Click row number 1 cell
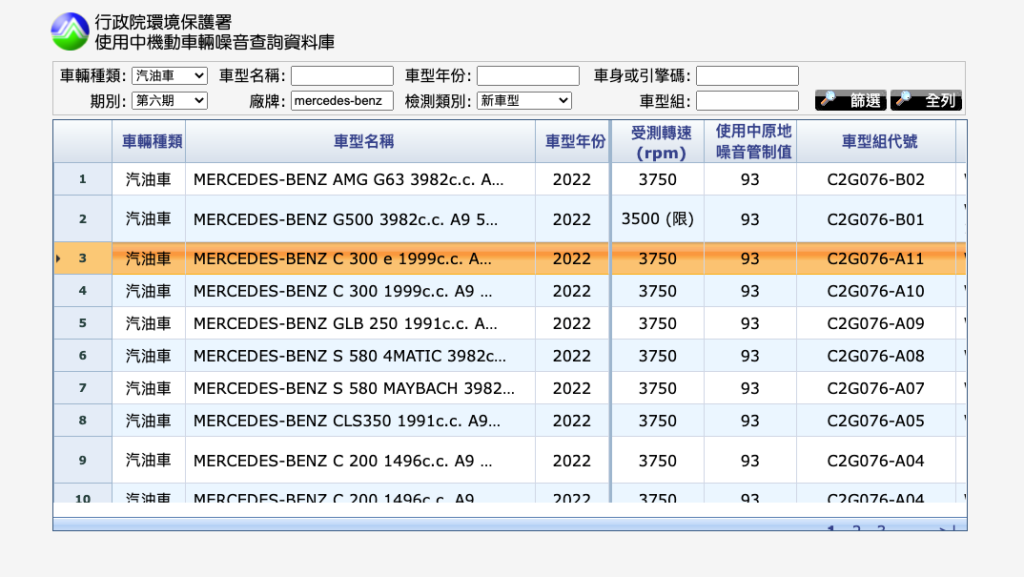Screen dimensions: 1024x577 coord(83,179)
